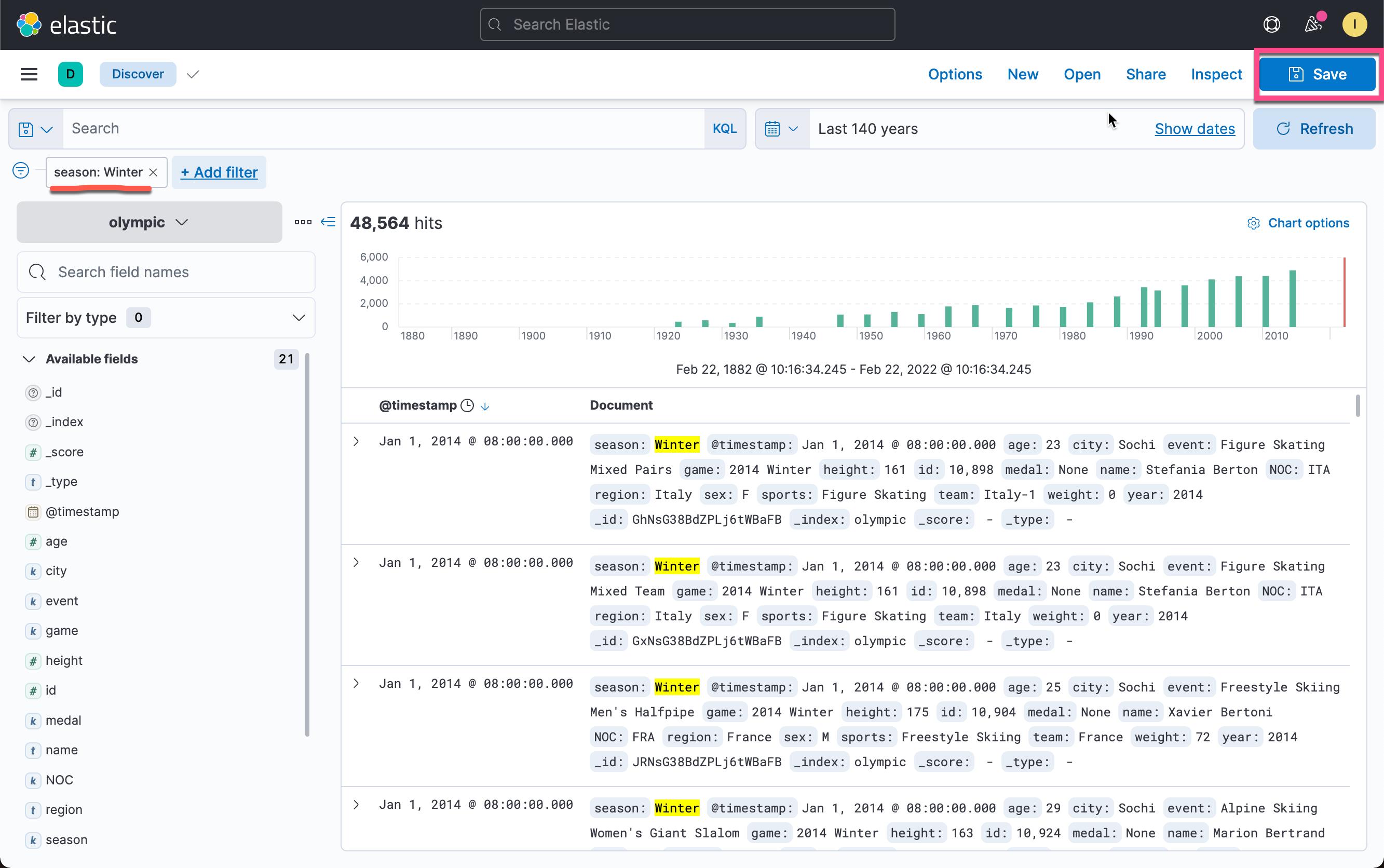
Task: Change the olympic index pattern
Action: pos(149,222)
